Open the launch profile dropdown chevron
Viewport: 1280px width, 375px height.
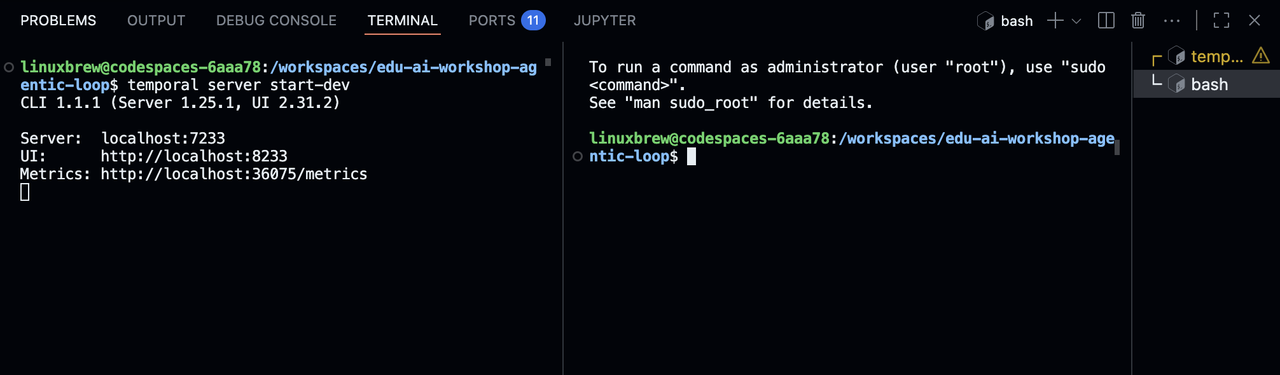[1077, 20]
